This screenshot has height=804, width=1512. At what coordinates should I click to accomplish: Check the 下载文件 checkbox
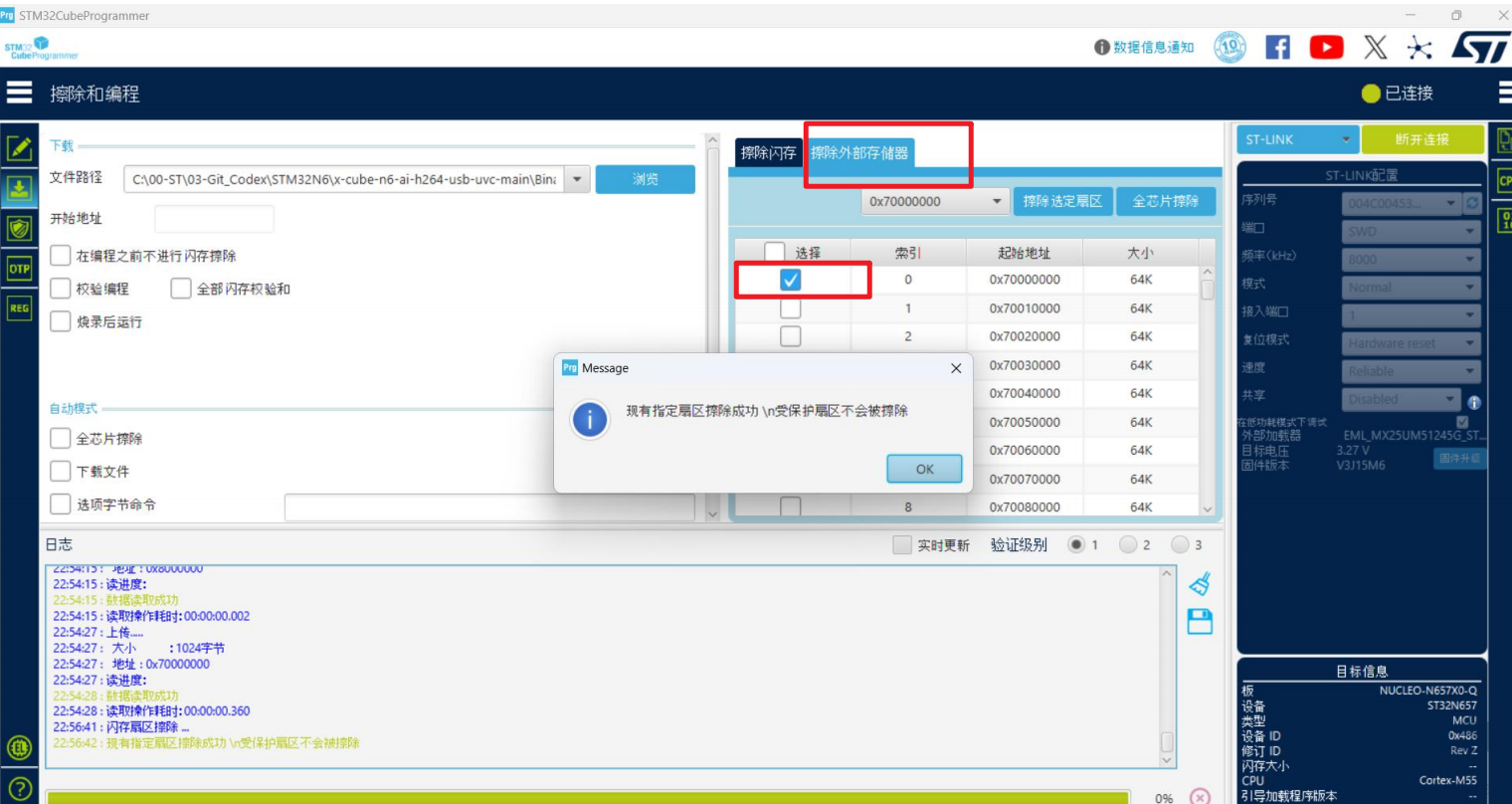click(x=61, y=471)
